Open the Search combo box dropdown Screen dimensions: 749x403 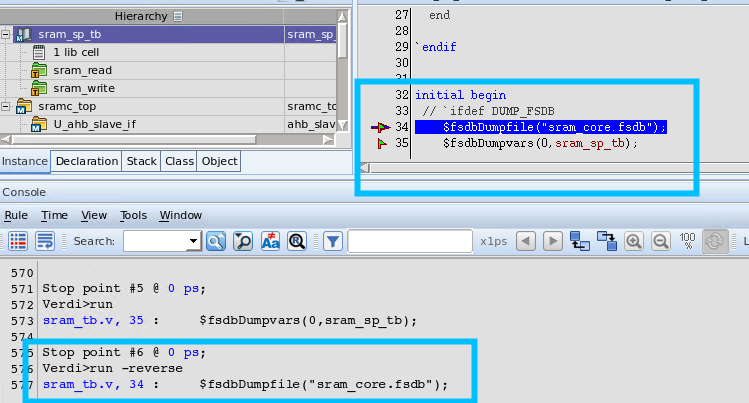[x=194, y=241]
